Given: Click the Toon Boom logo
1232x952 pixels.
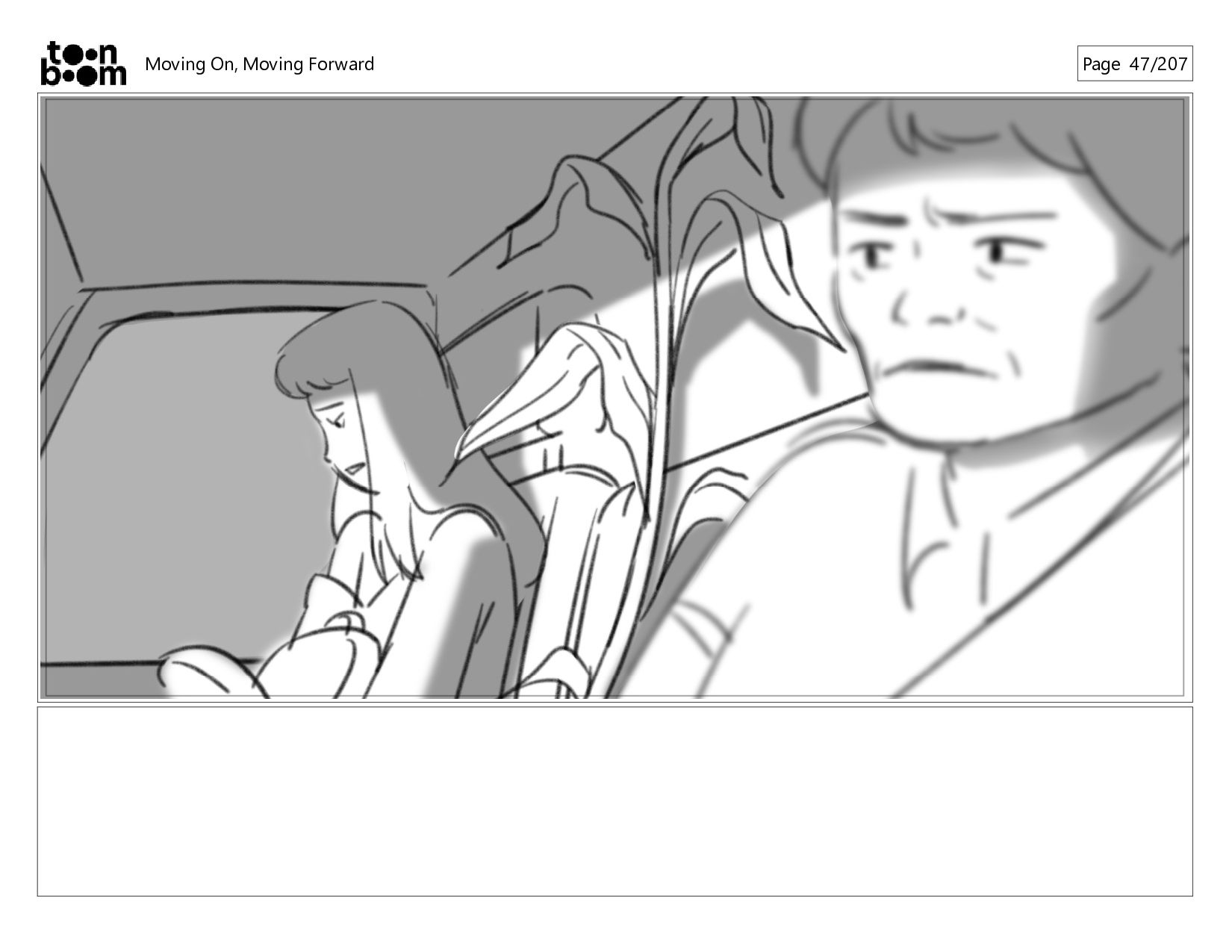Looking at the screenshot, I should pos(83,63).
